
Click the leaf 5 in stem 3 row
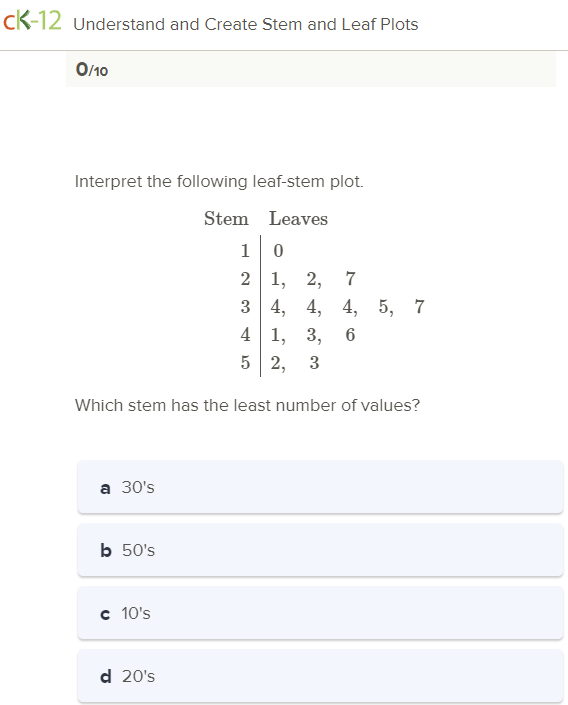pyautogui.click(x=384, y=307)
